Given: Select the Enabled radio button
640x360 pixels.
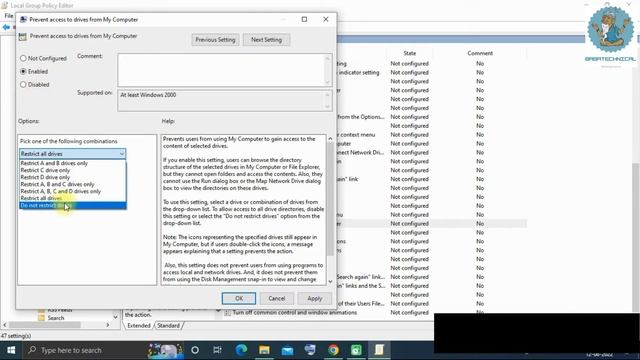Looking at the screenshot, I should pyautogui.click(x=23, y=71).
